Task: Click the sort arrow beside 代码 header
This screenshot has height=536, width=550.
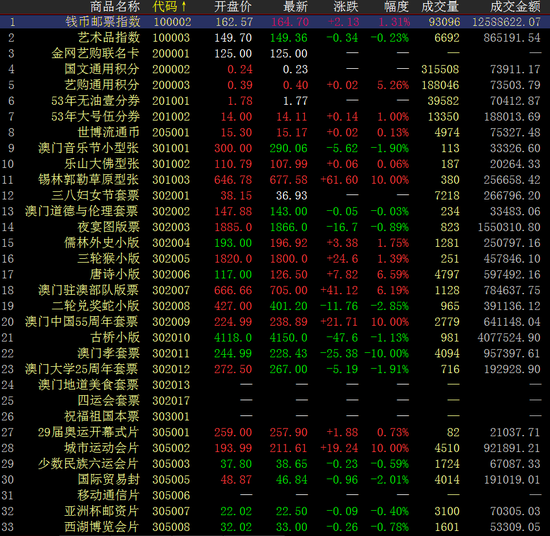Action: point(183,6)
